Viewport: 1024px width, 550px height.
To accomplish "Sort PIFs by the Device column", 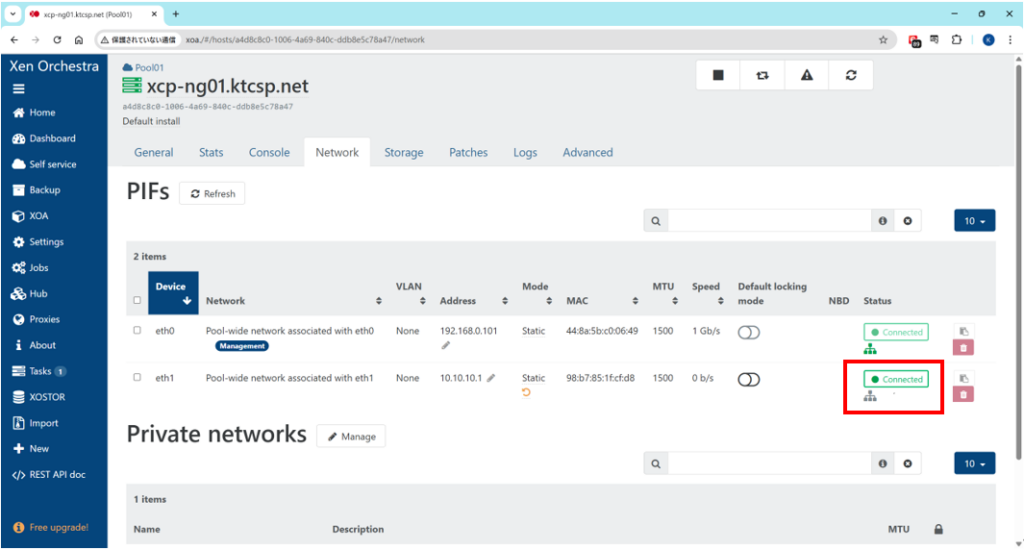I will click(172, 294).
